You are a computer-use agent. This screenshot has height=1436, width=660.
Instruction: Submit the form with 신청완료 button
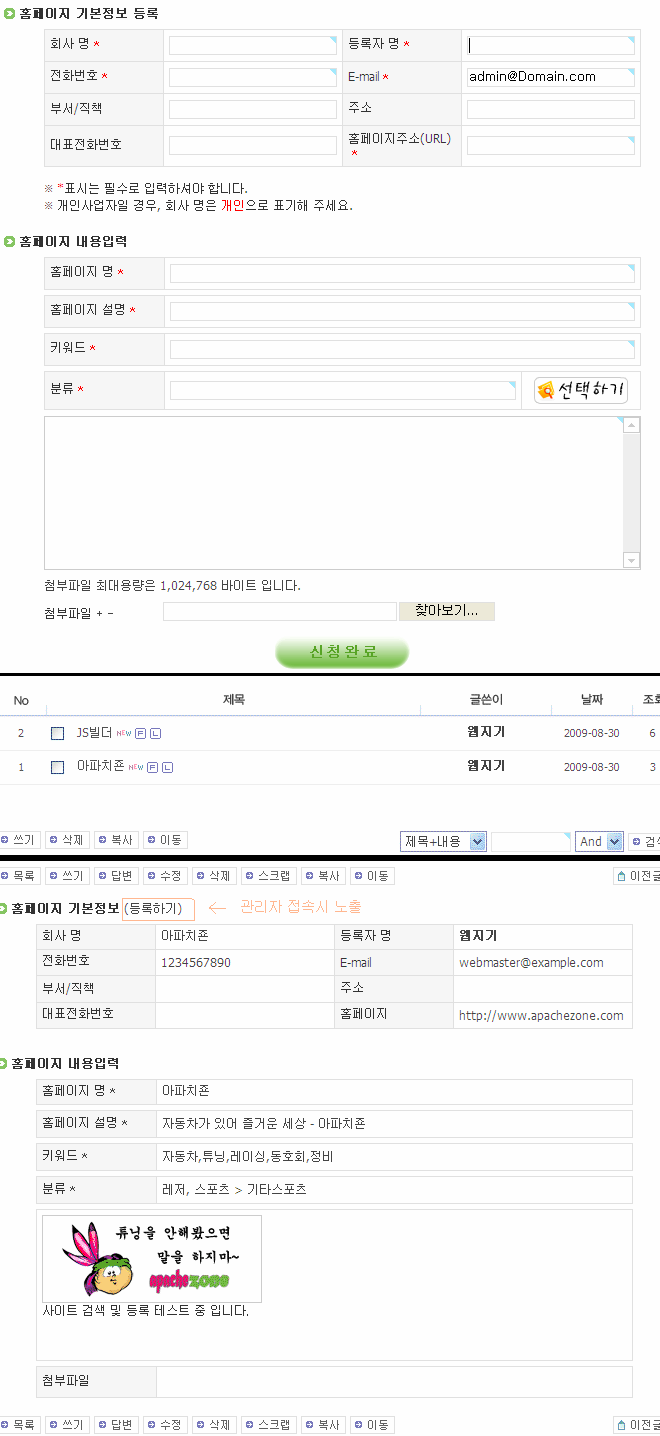point(342,652)
